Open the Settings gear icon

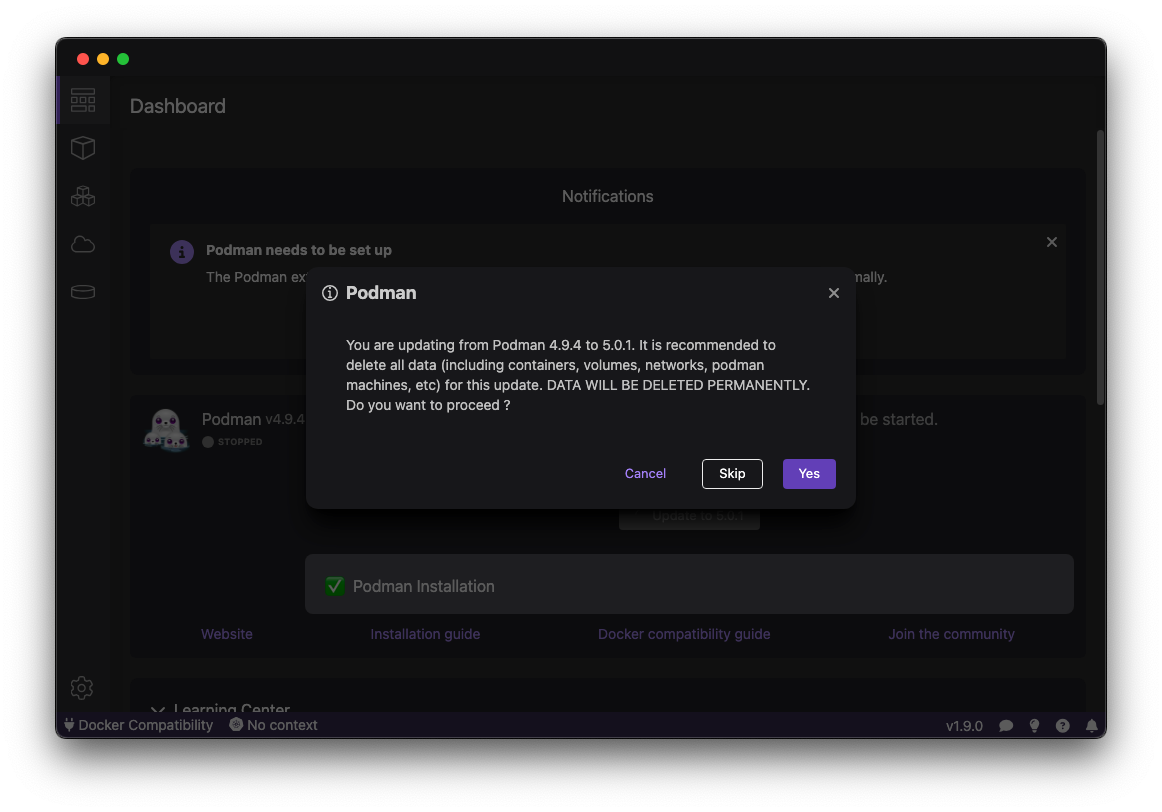(82, 688)
